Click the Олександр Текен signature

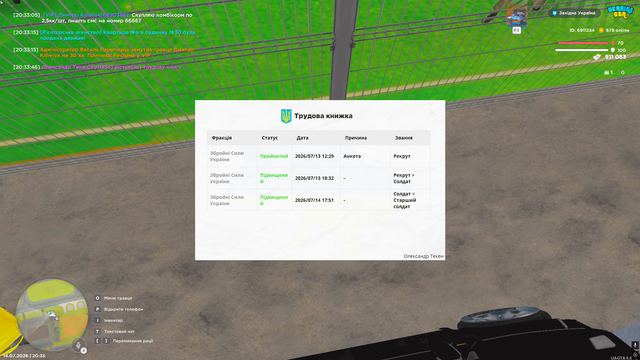click(423, 256)
